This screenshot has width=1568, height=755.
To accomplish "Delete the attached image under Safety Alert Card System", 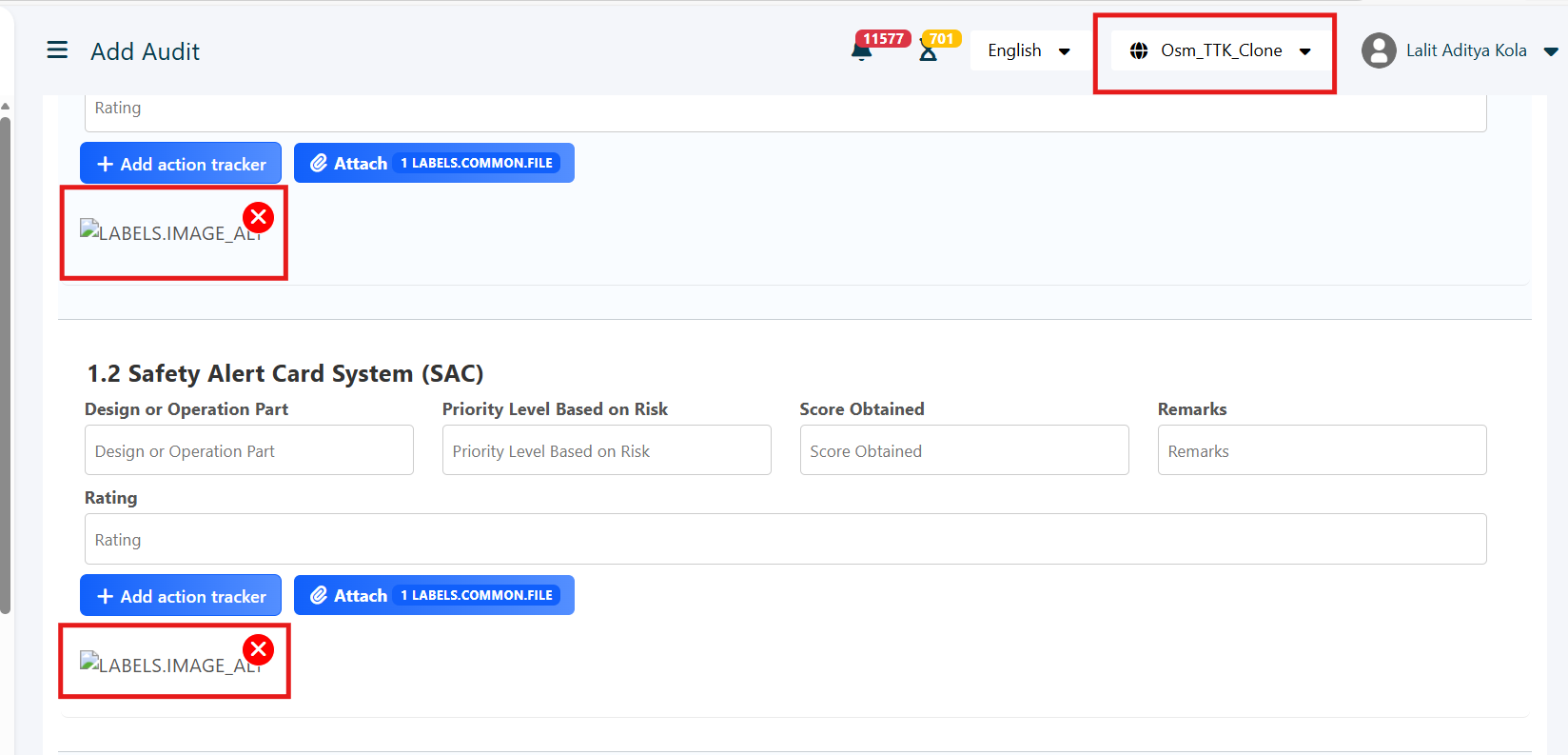I will (258, 649).
